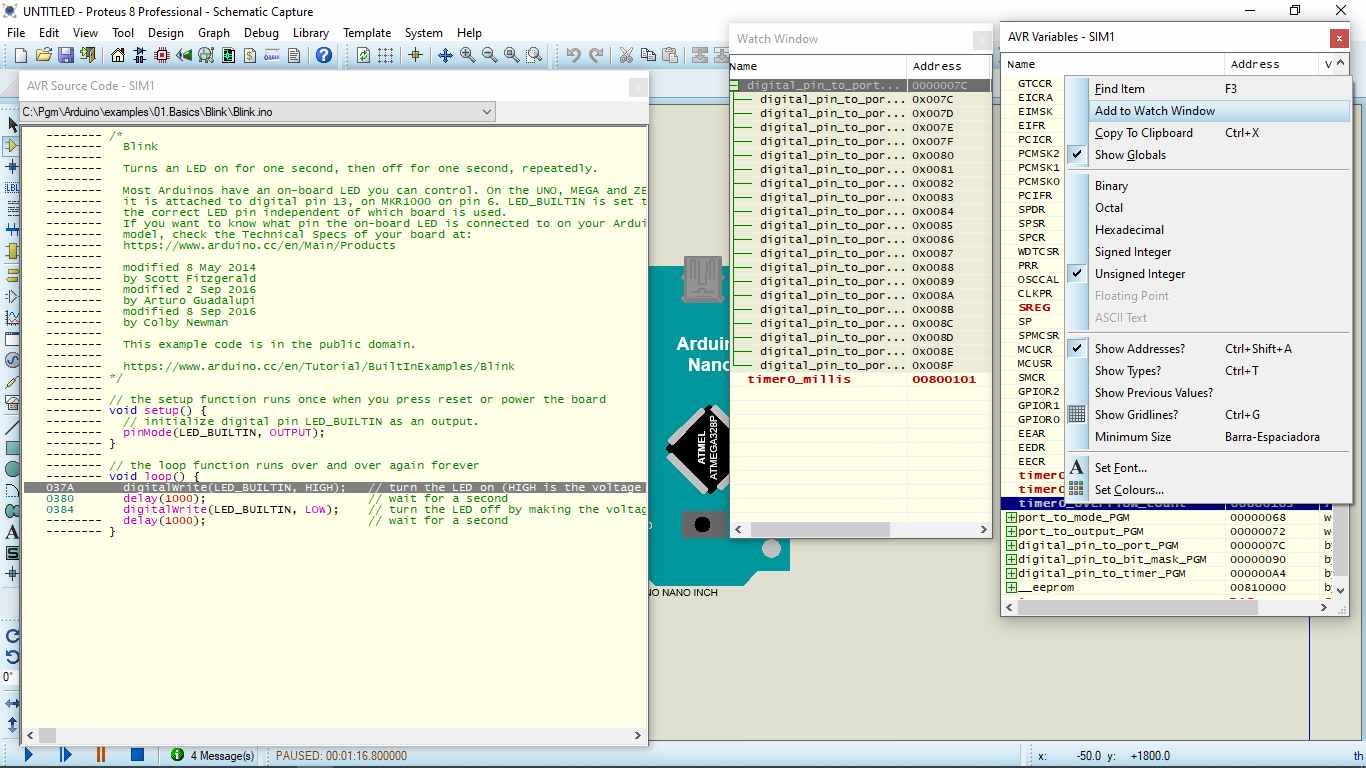The width and height of the screenshot is (1366, 768).
Task: Select the 2D Graphics Text letter A tool
Action: coord(12,532)
